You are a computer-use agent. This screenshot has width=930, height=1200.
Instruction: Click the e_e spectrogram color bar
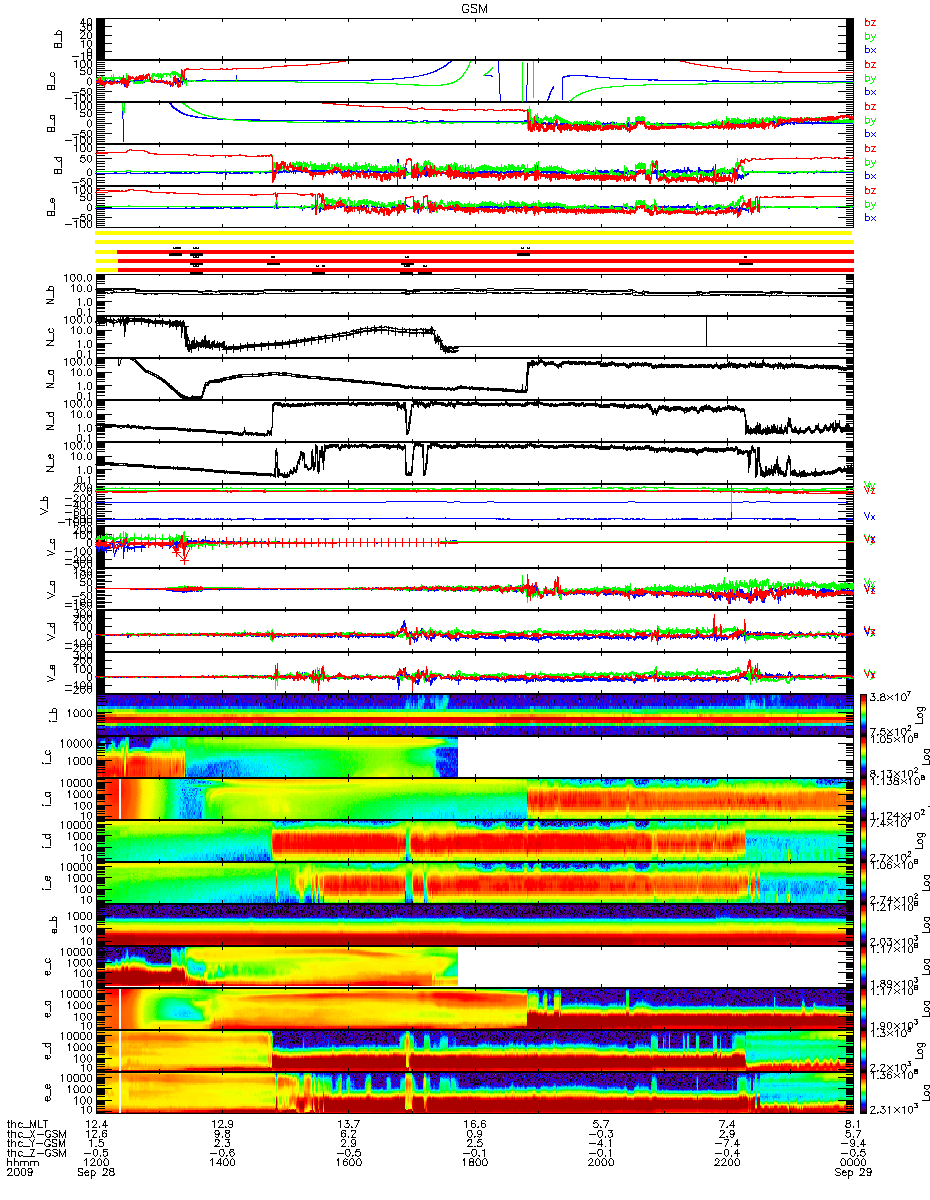[x=865, y=1093]
